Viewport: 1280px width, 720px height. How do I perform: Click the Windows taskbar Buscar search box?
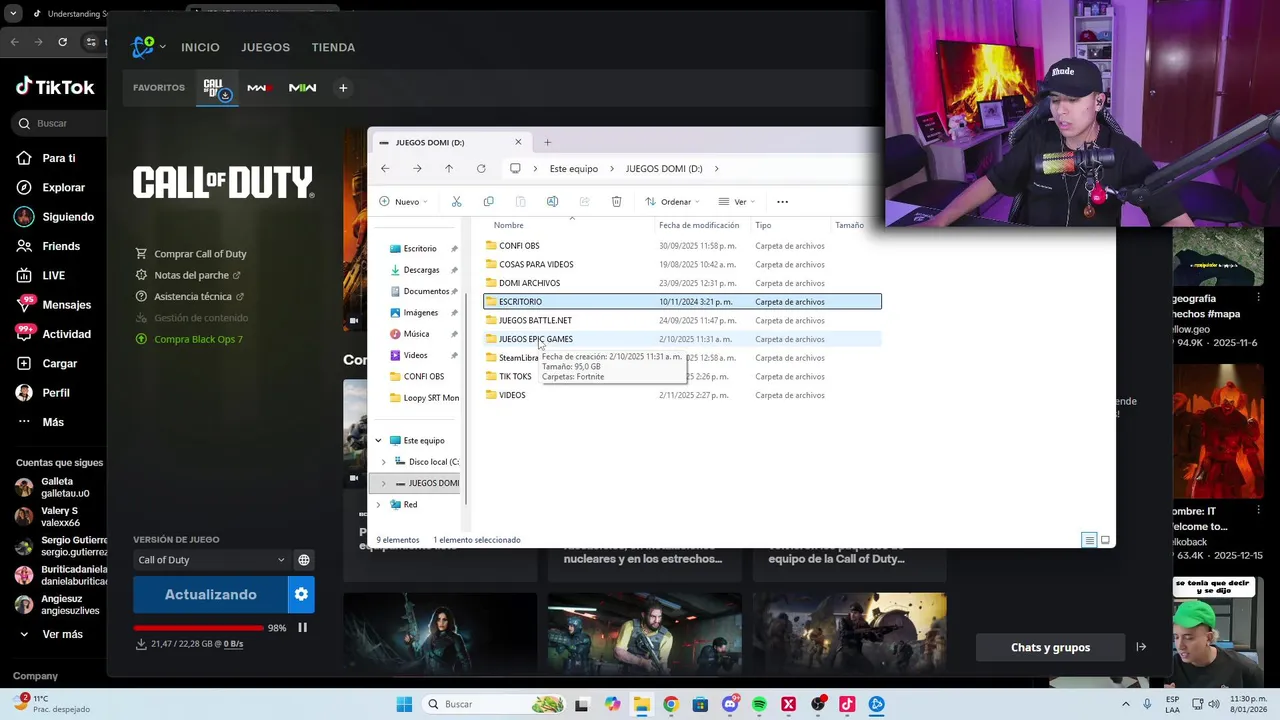(x=495, y=704)
